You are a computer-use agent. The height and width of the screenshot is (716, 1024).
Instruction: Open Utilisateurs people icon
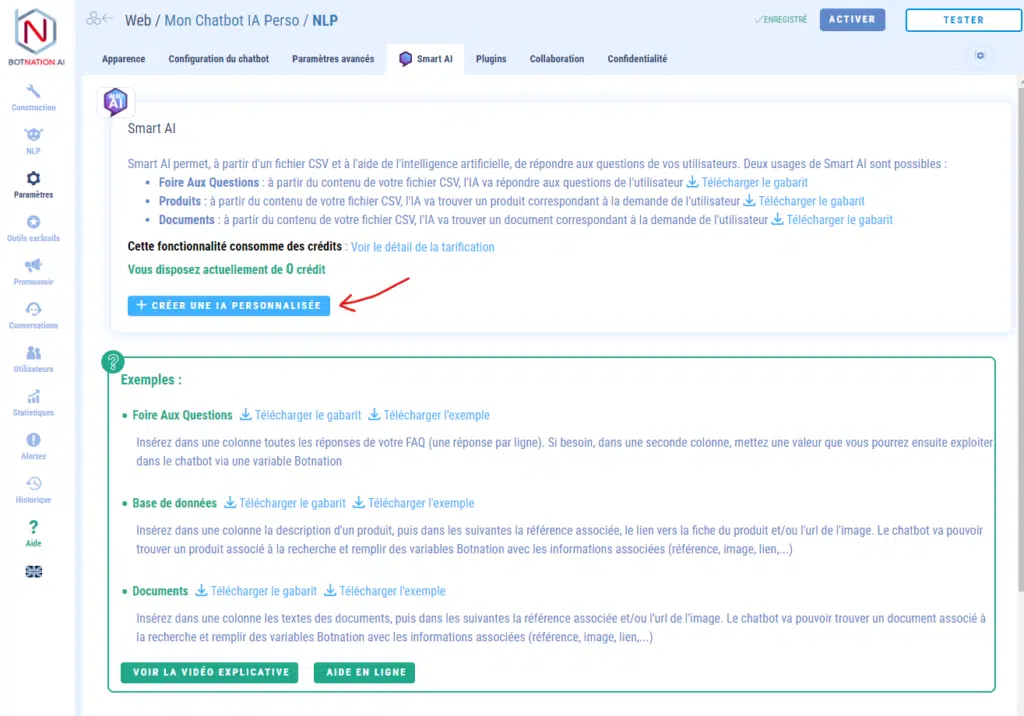pyautogui.click(x=33, y=353)
